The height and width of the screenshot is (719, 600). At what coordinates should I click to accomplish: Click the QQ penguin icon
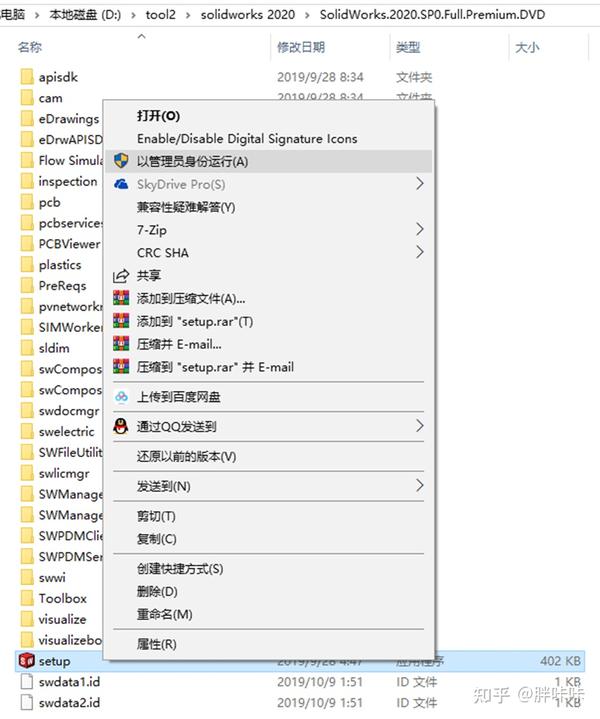pyautogui.click(x=121, y=426)
